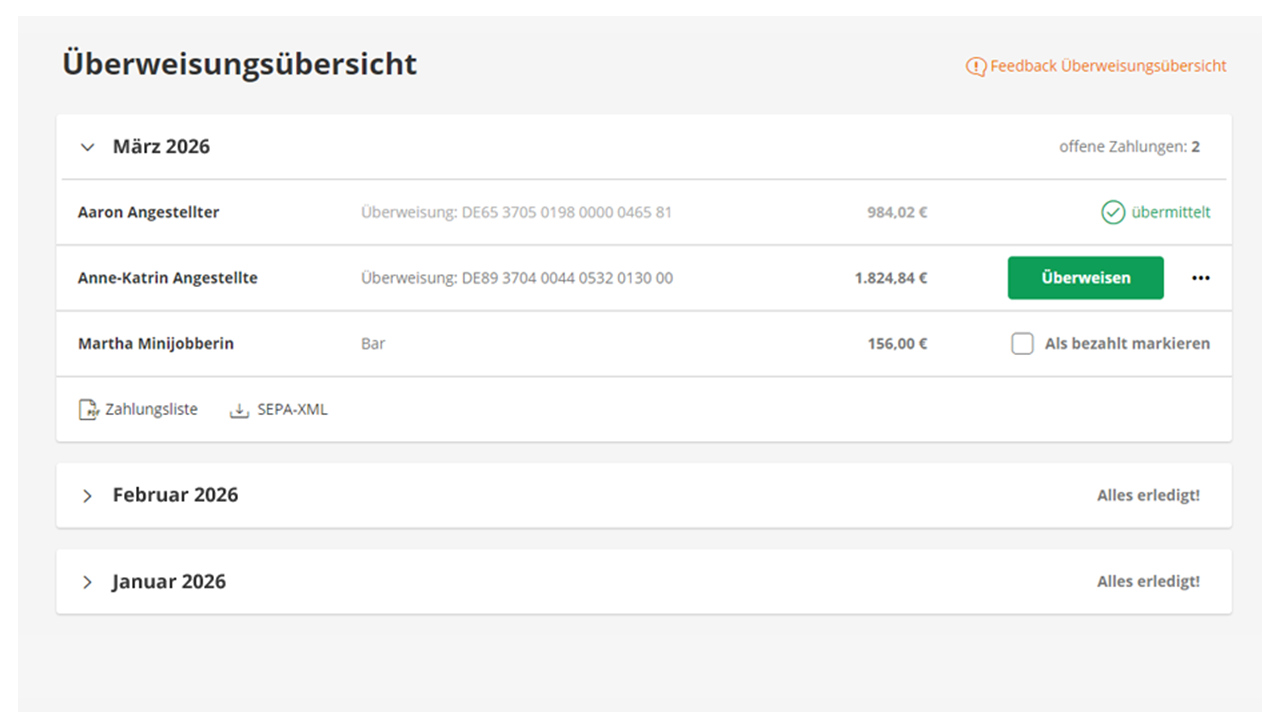Click the Januar 2026 heading title
Image resolution: width=1278 pixels, height=728 pixels.
click(169, 582)
